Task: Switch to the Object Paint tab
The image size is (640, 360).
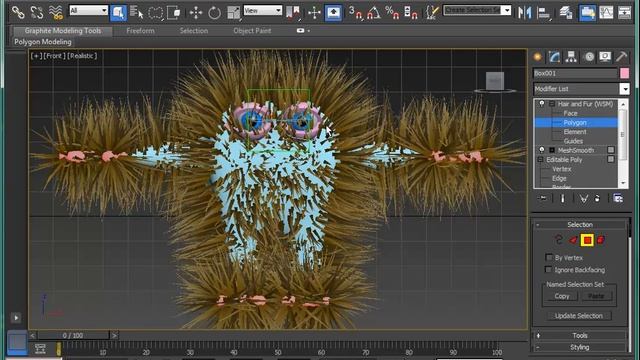Action: coord(252,31)
